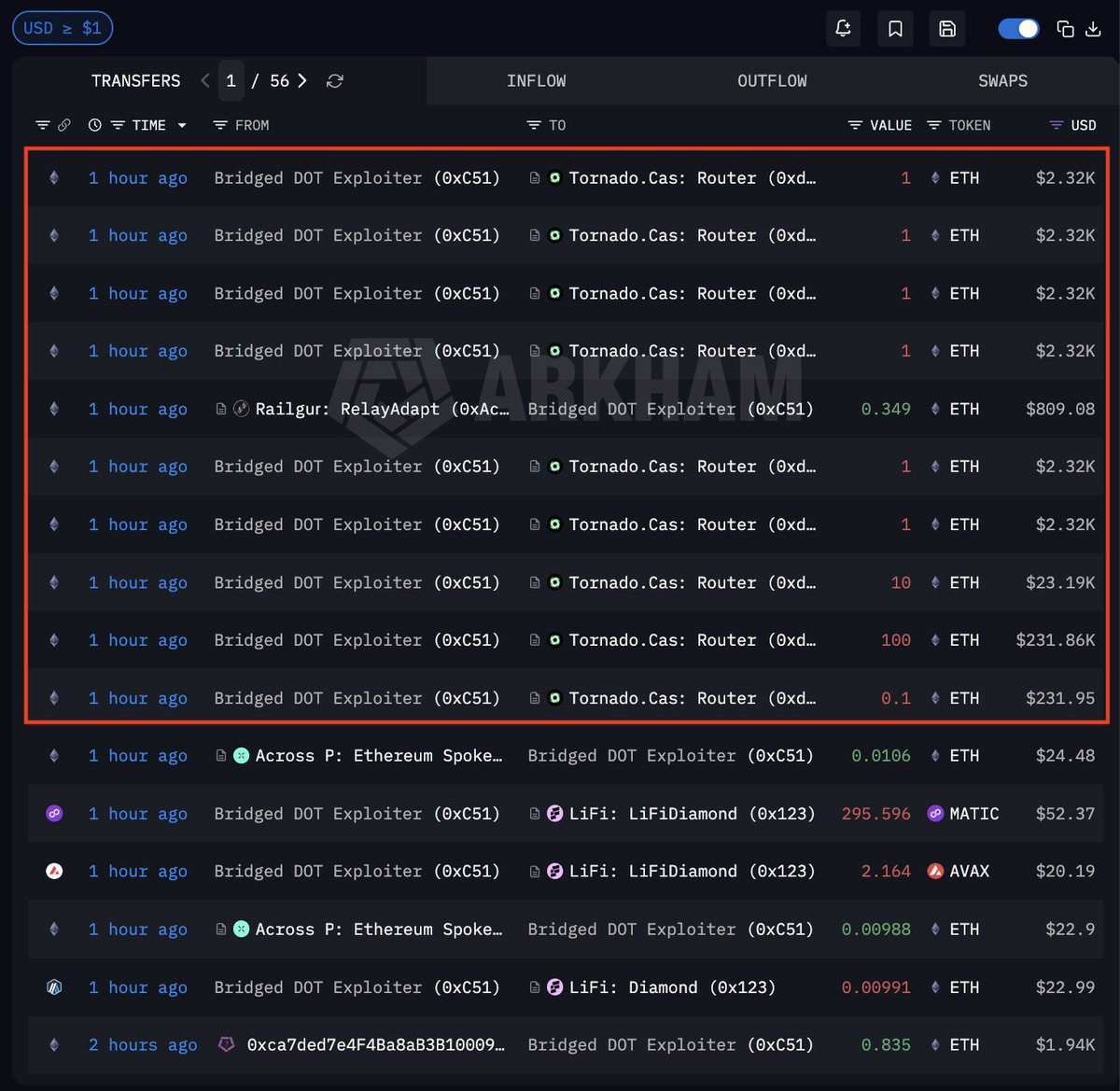This screenshot has height=1091, width=1120.
Task: Click the Polygon chain icon on MATIC row
Action: point(54,814)
